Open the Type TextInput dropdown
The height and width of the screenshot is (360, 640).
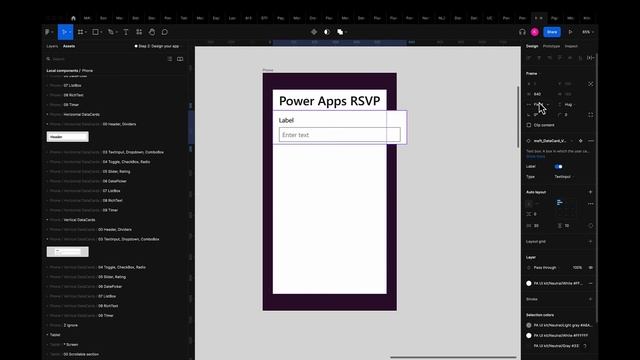(564, 177)
